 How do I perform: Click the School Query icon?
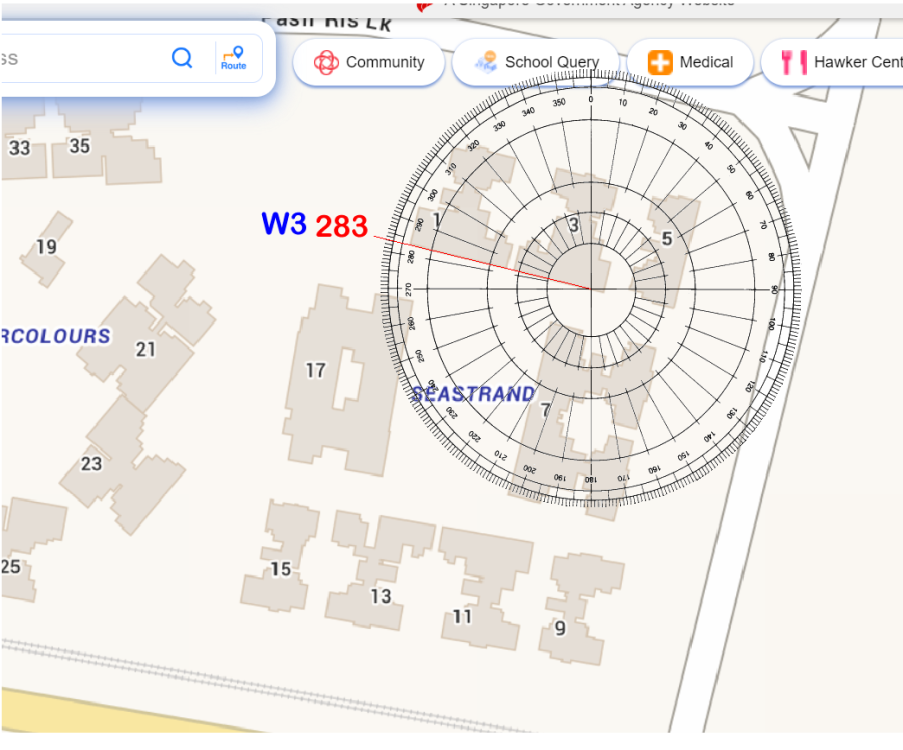tap(486, 63)
